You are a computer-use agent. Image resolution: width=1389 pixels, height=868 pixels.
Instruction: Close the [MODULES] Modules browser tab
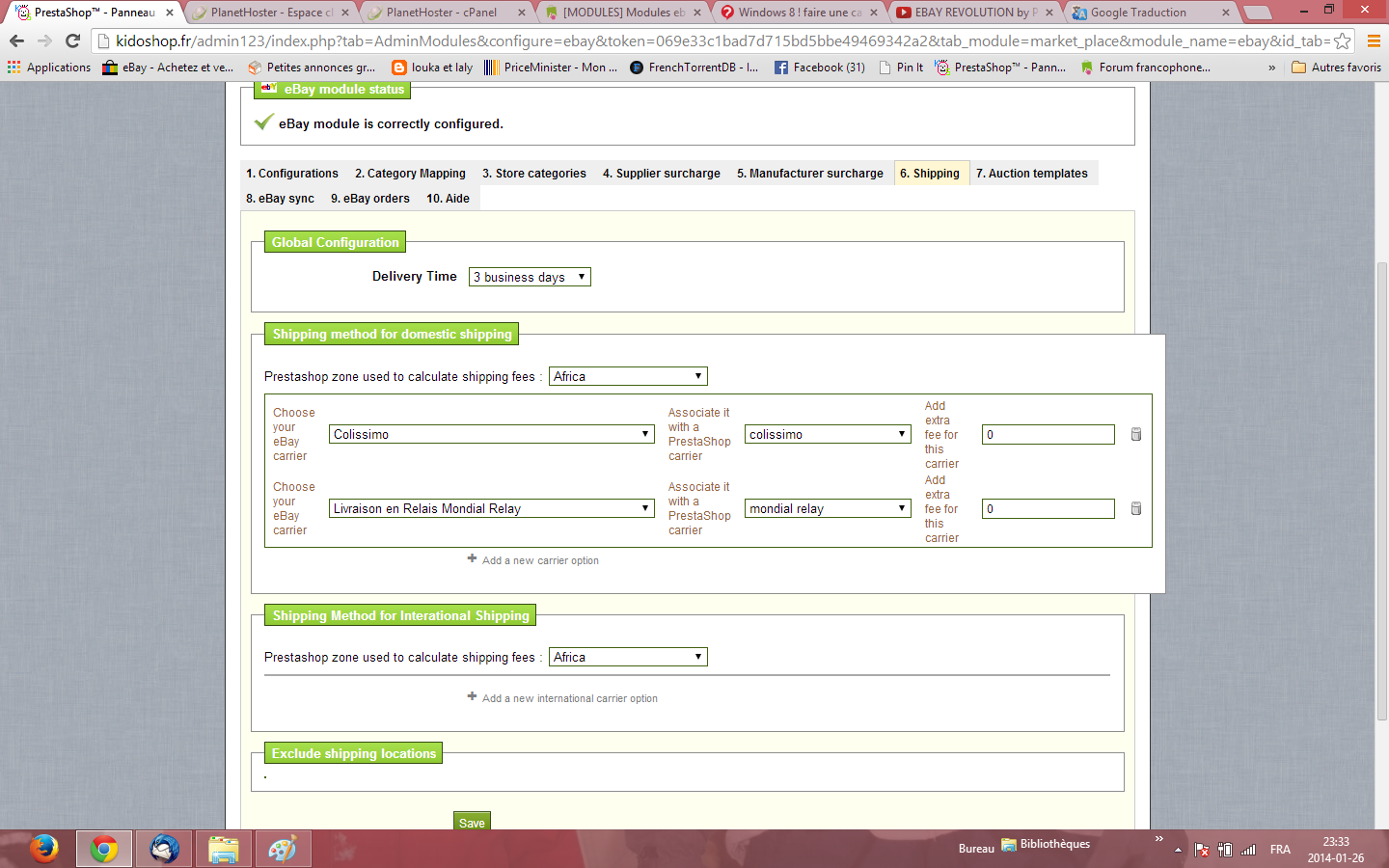(x=697, y=13)
